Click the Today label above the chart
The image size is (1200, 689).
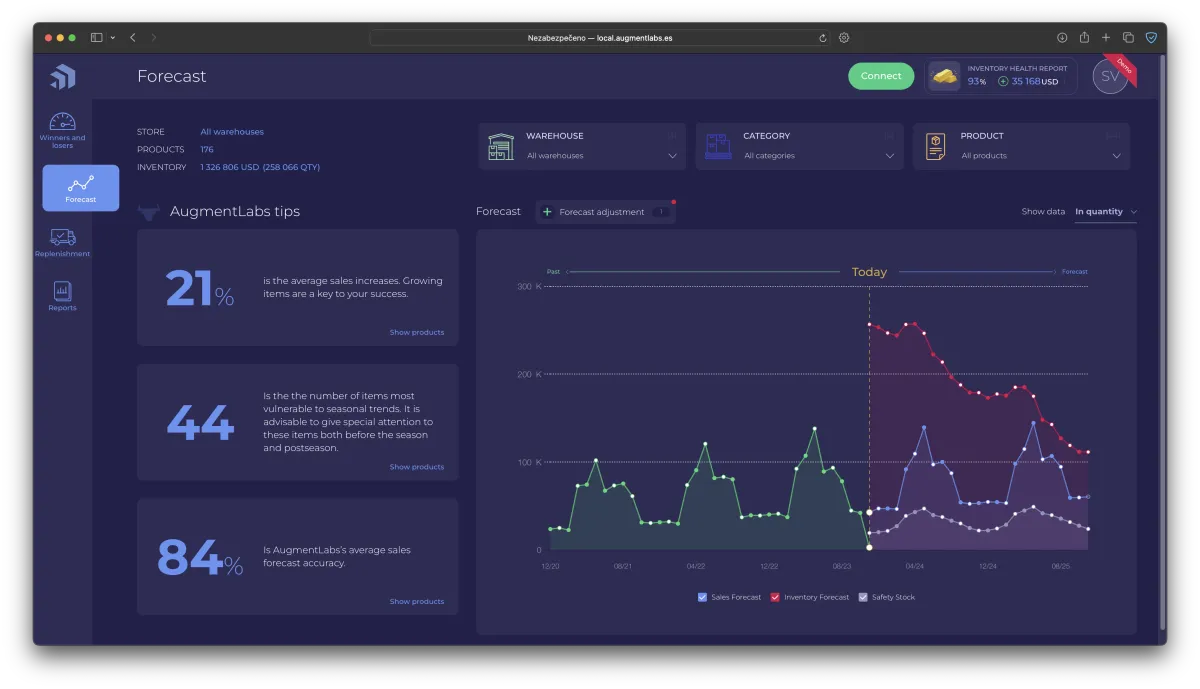tap(869, 272)
